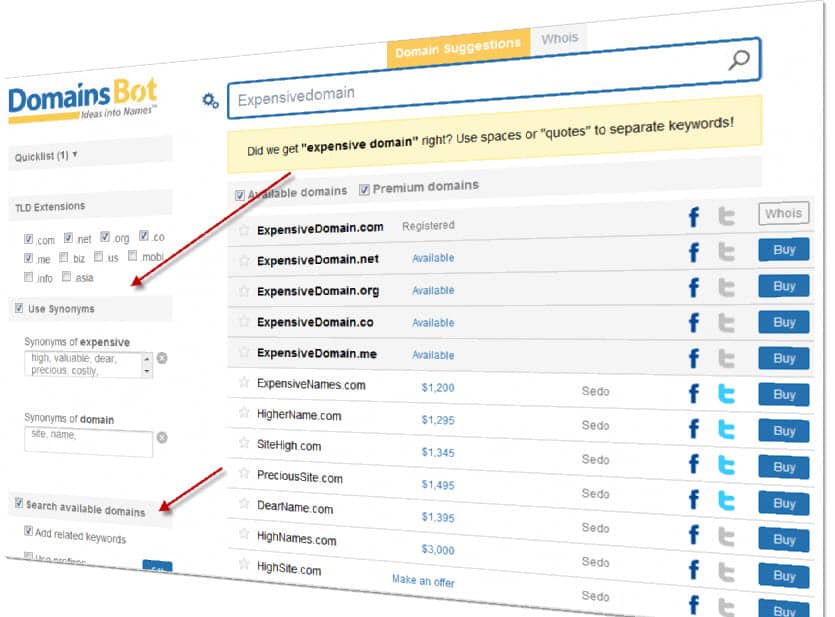This screenshot has width=835, height=617.
Task: Toggle Available domains filter checkbox
Action: pos(240,195)
